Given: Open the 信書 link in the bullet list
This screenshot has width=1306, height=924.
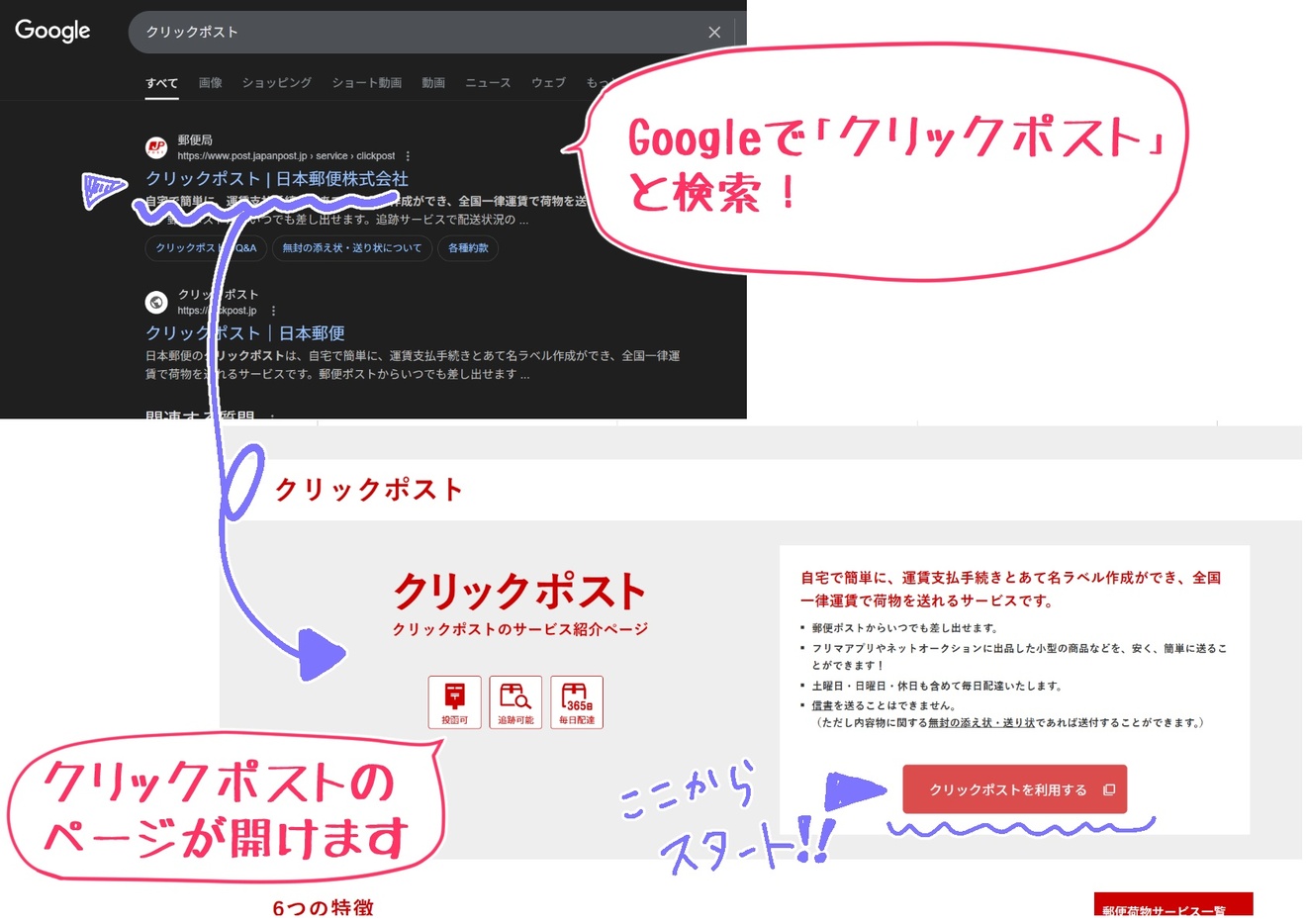Looking at the screenshot, I should [822, 705].
